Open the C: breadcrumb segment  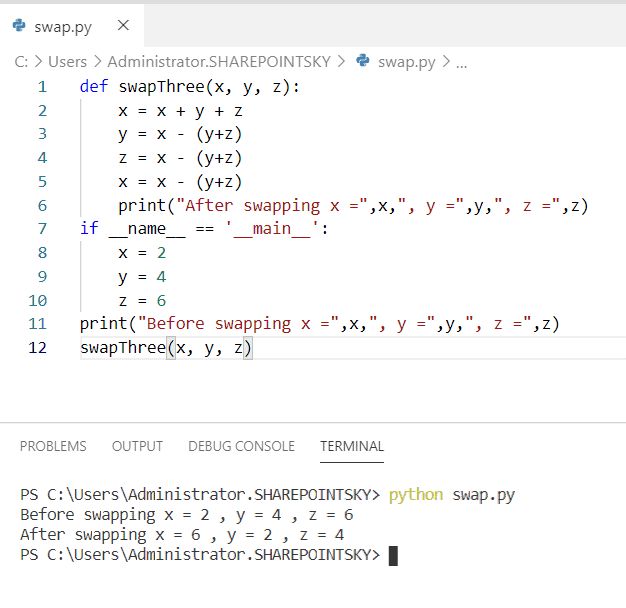coord(21,62)
